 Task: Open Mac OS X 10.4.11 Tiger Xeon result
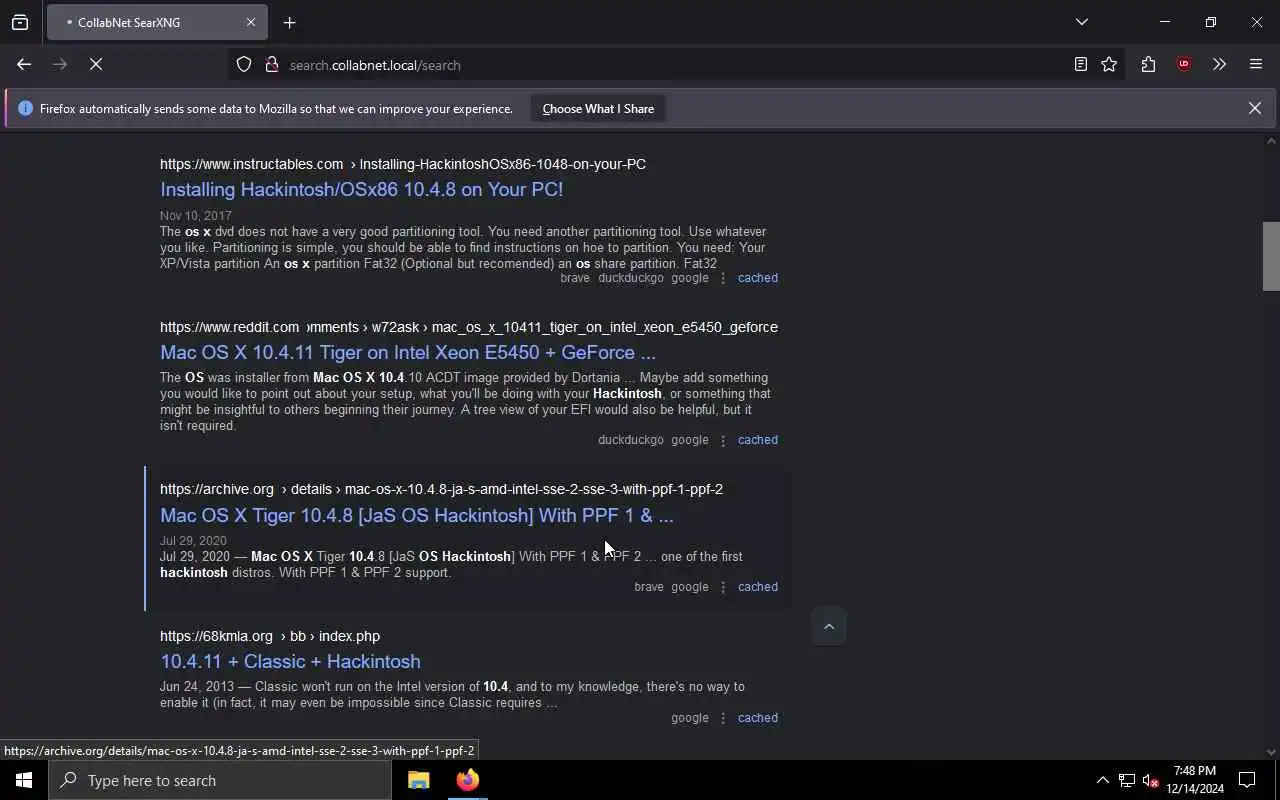408,352
